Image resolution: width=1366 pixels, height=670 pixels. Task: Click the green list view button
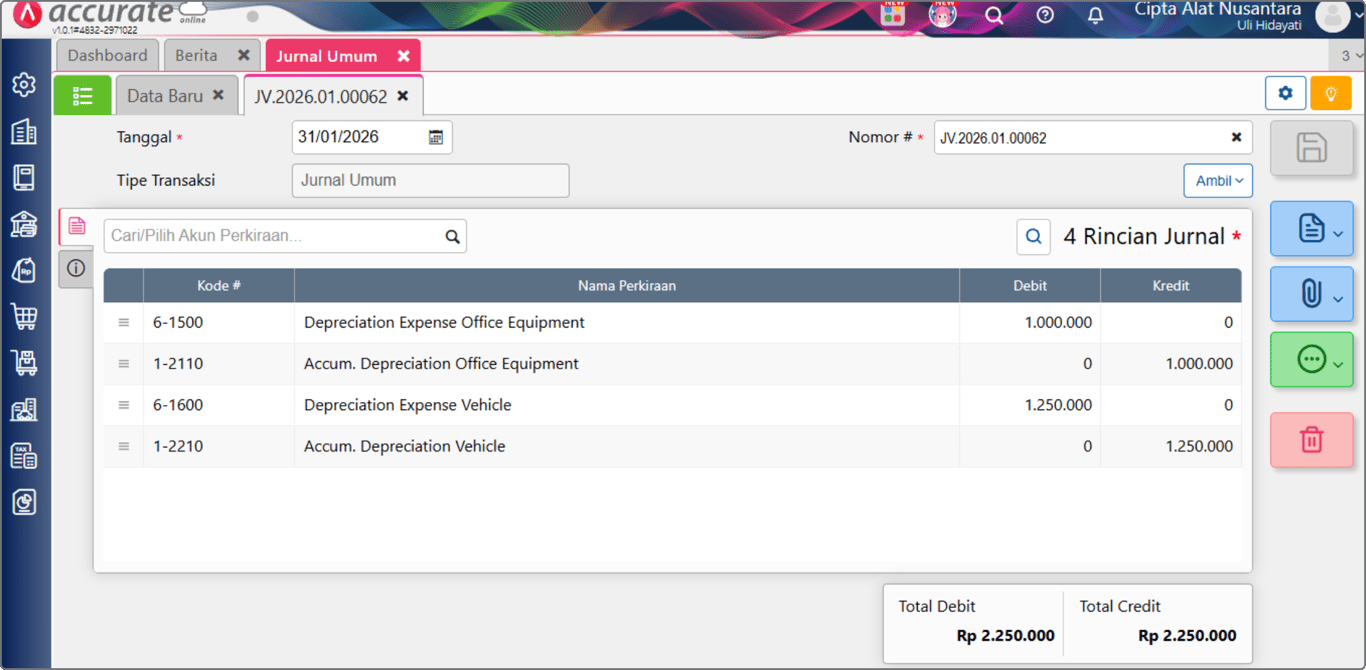click(82, 96)
